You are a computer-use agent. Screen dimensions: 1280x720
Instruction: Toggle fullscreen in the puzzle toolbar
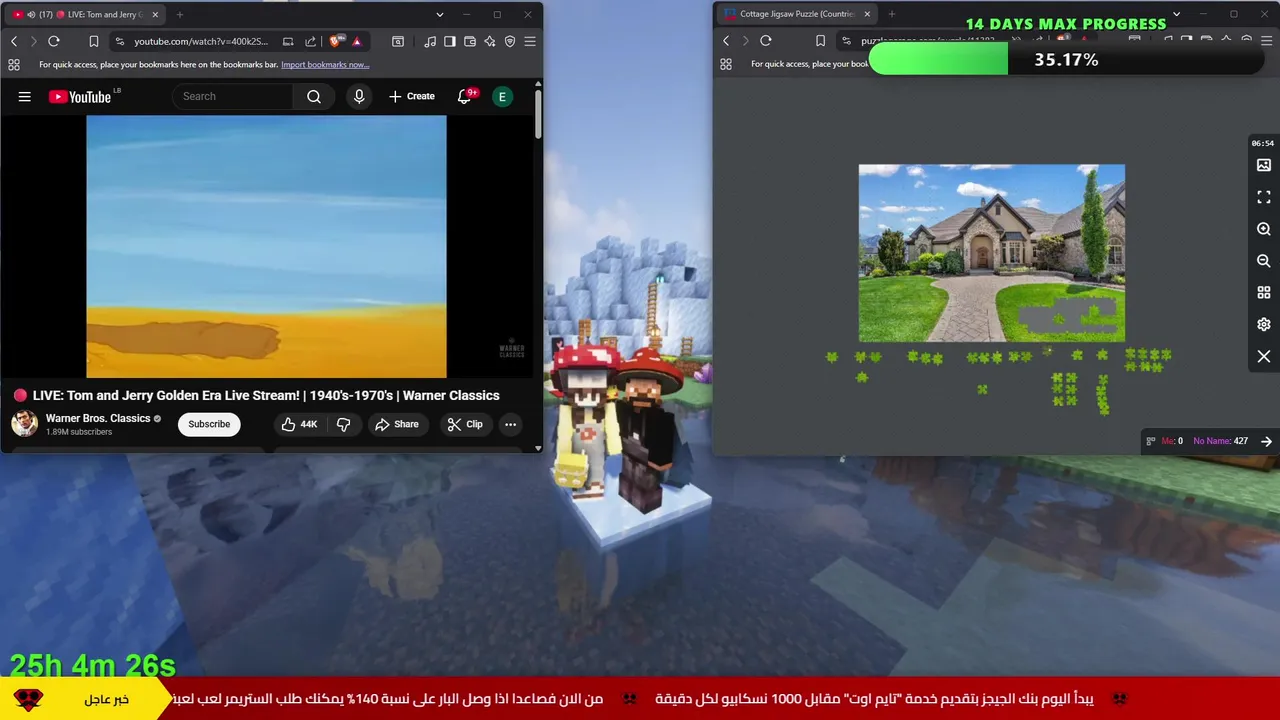point(1264,197)
